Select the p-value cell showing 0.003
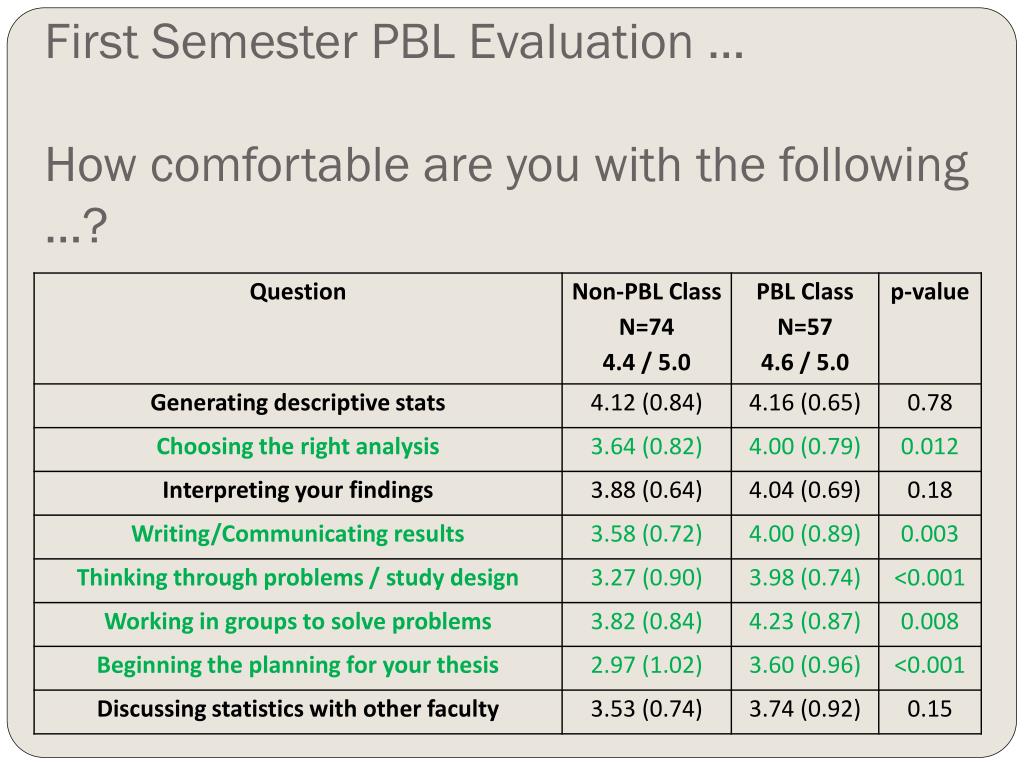The image size is (1024, 768). click(x=930, y=534)
